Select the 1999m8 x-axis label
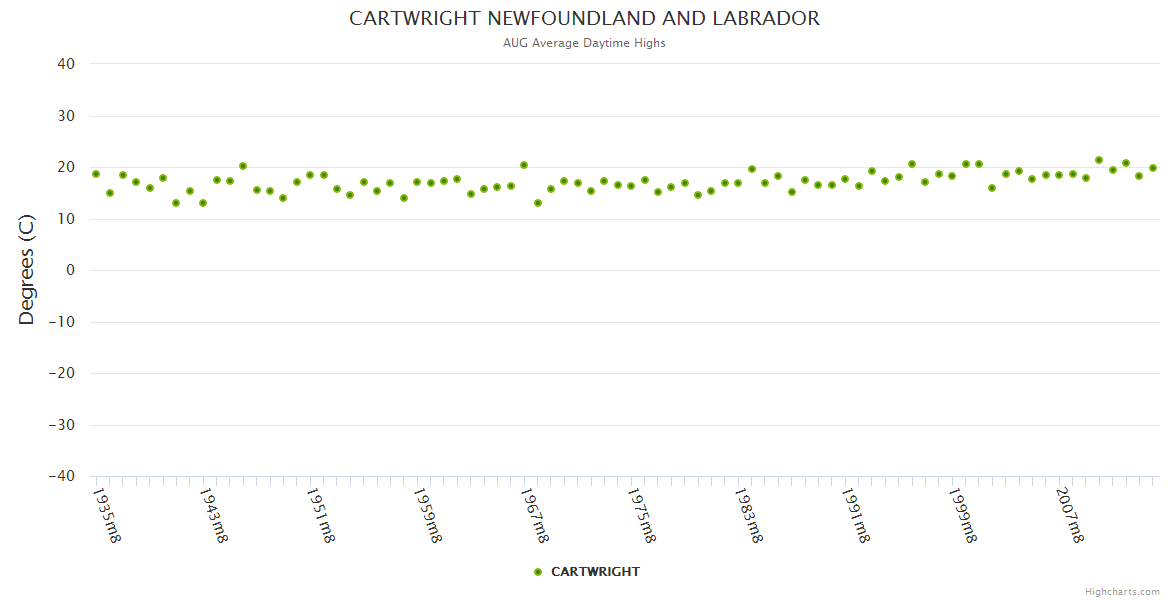 tap(963, 515)
